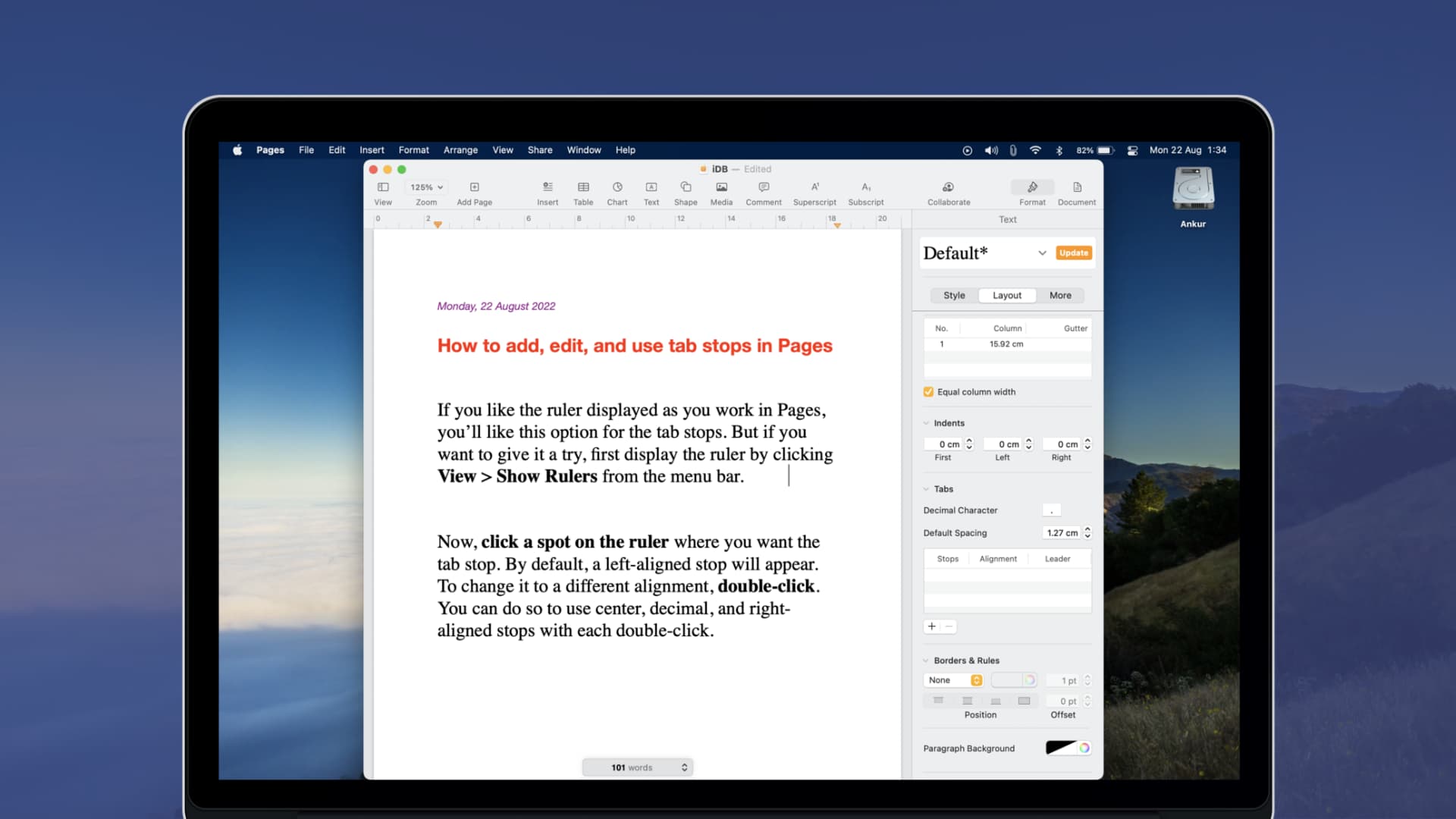
Task: Toggle the Format inspector icon
Action: click(1032, 187)
